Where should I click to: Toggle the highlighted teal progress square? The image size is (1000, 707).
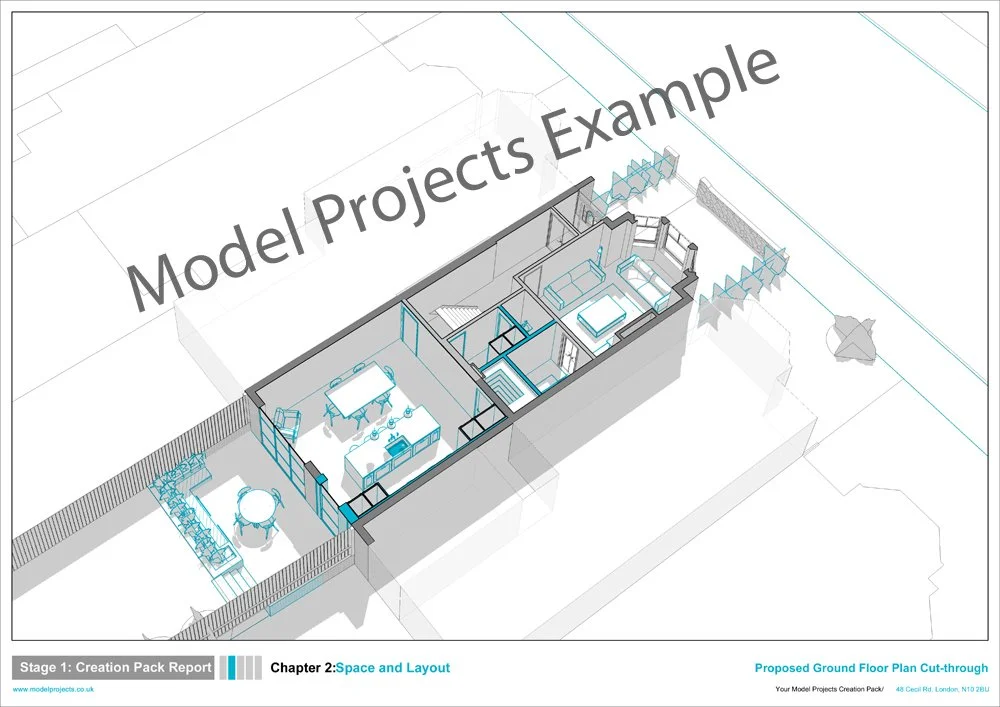click(x=231, y=670)
